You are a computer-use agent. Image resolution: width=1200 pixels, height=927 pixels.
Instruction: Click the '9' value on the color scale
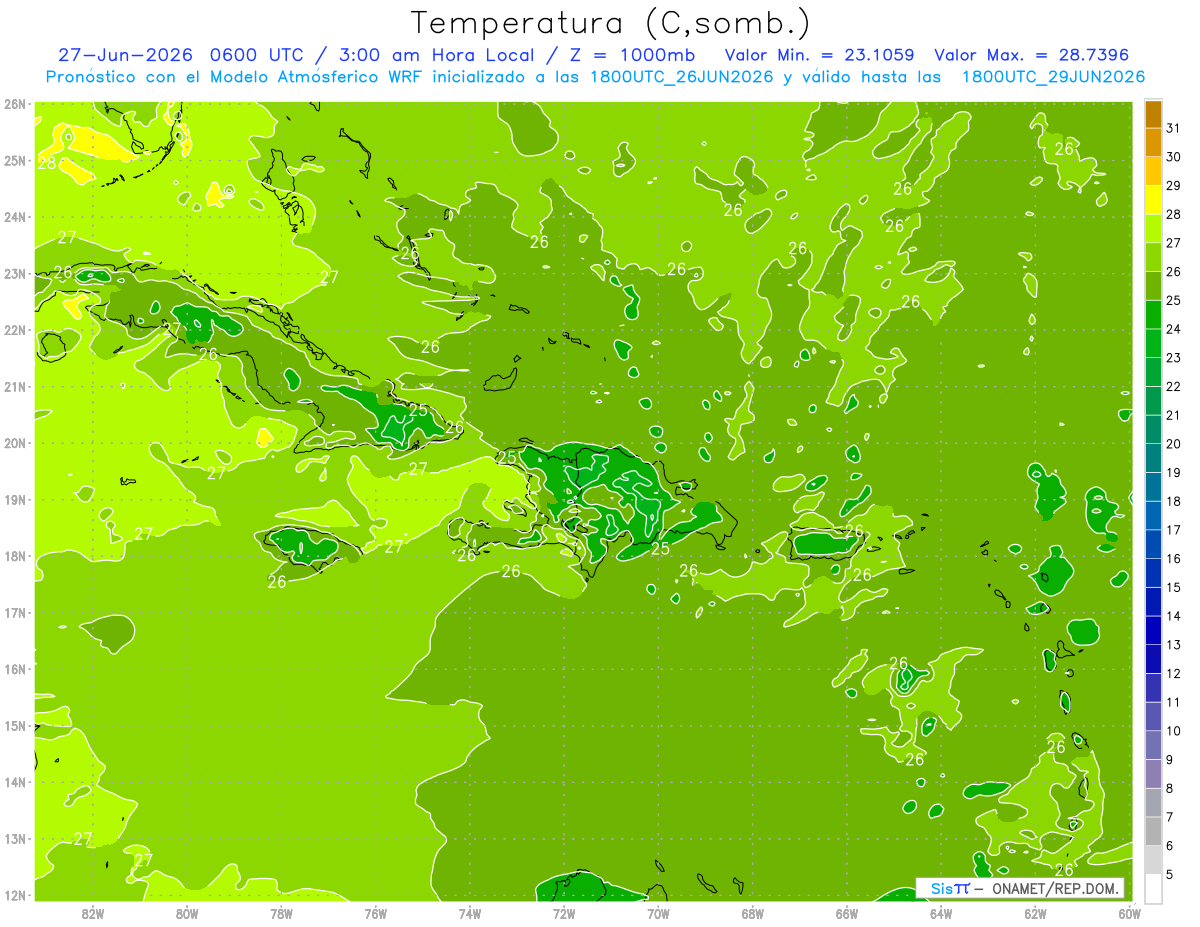[1170, 760]
